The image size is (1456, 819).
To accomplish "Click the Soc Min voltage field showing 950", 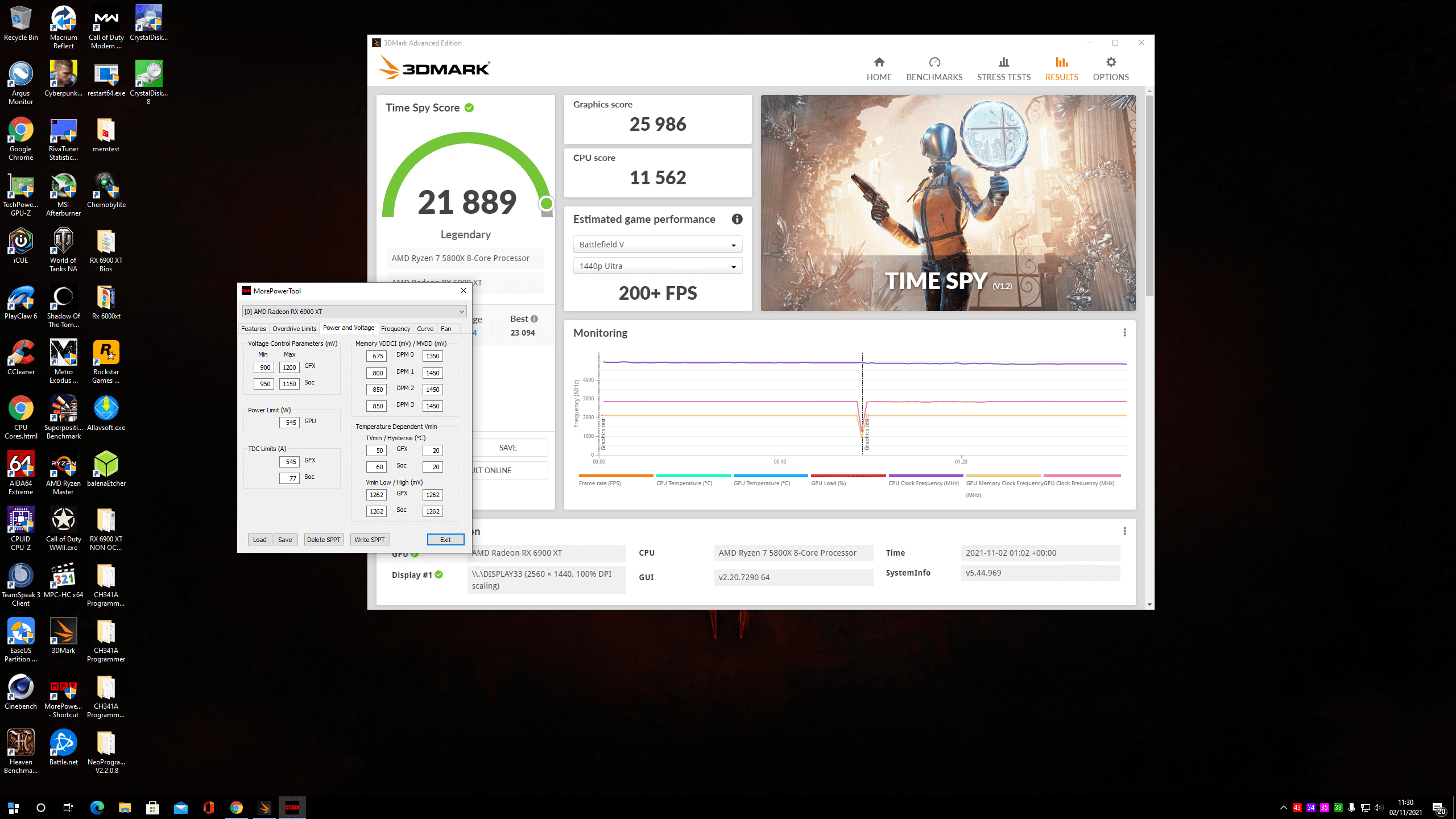I will pyautogui.click(x=263, y=384).
